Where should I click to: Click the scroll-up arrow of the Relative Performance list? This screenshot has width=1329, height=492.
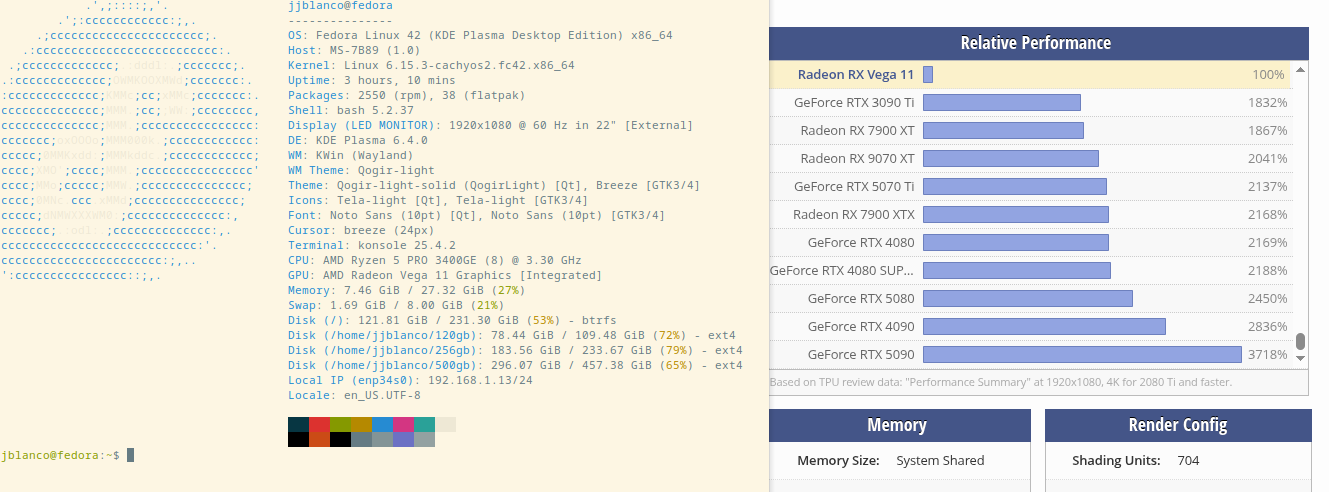pos(1300,70)
